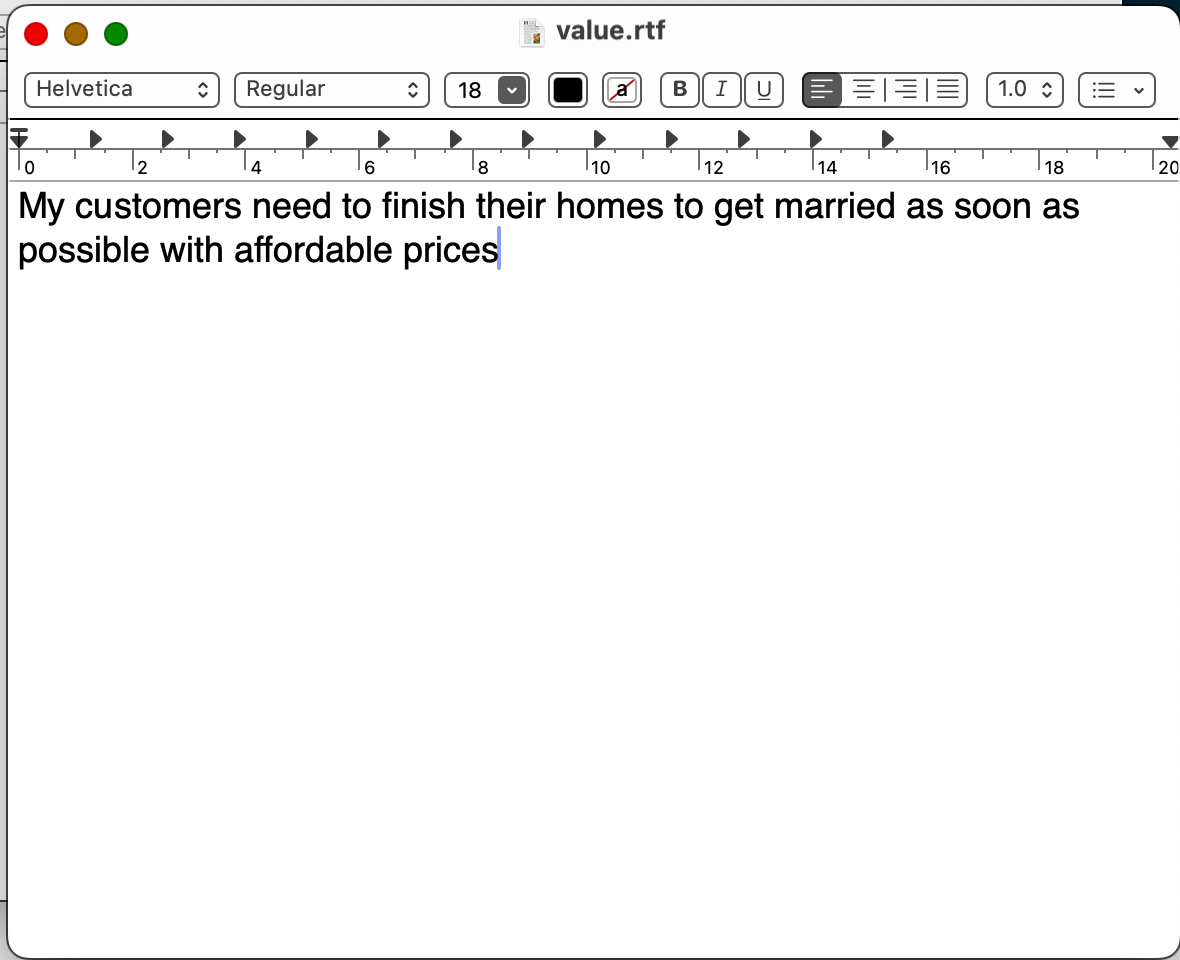This screenshot has height=960, width=1180.
Task: Open the Regular typeface dropdown
Action: pyautogui.click(x=332, y=90)
